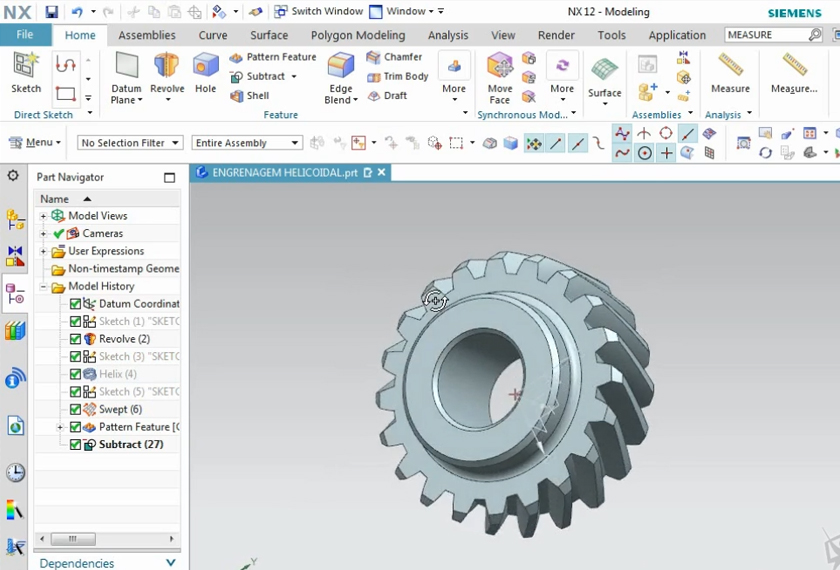Viewport: 840px width, 570px height.
Task: Disable the Subtract (27) feature checkbox
Action: pos(76,444)
